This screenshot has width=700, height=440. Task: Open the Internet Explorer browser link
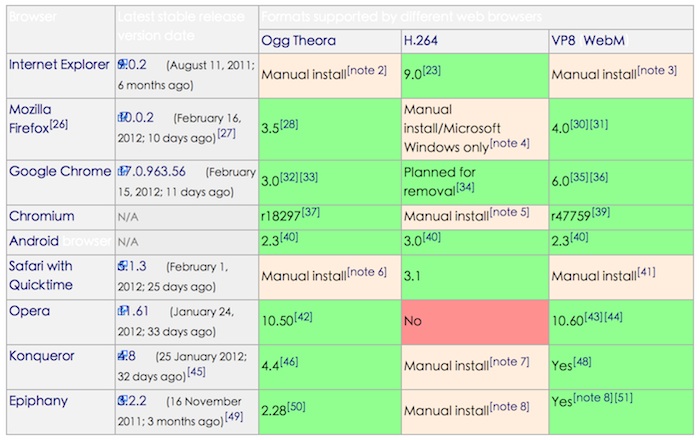click(59, 65)
